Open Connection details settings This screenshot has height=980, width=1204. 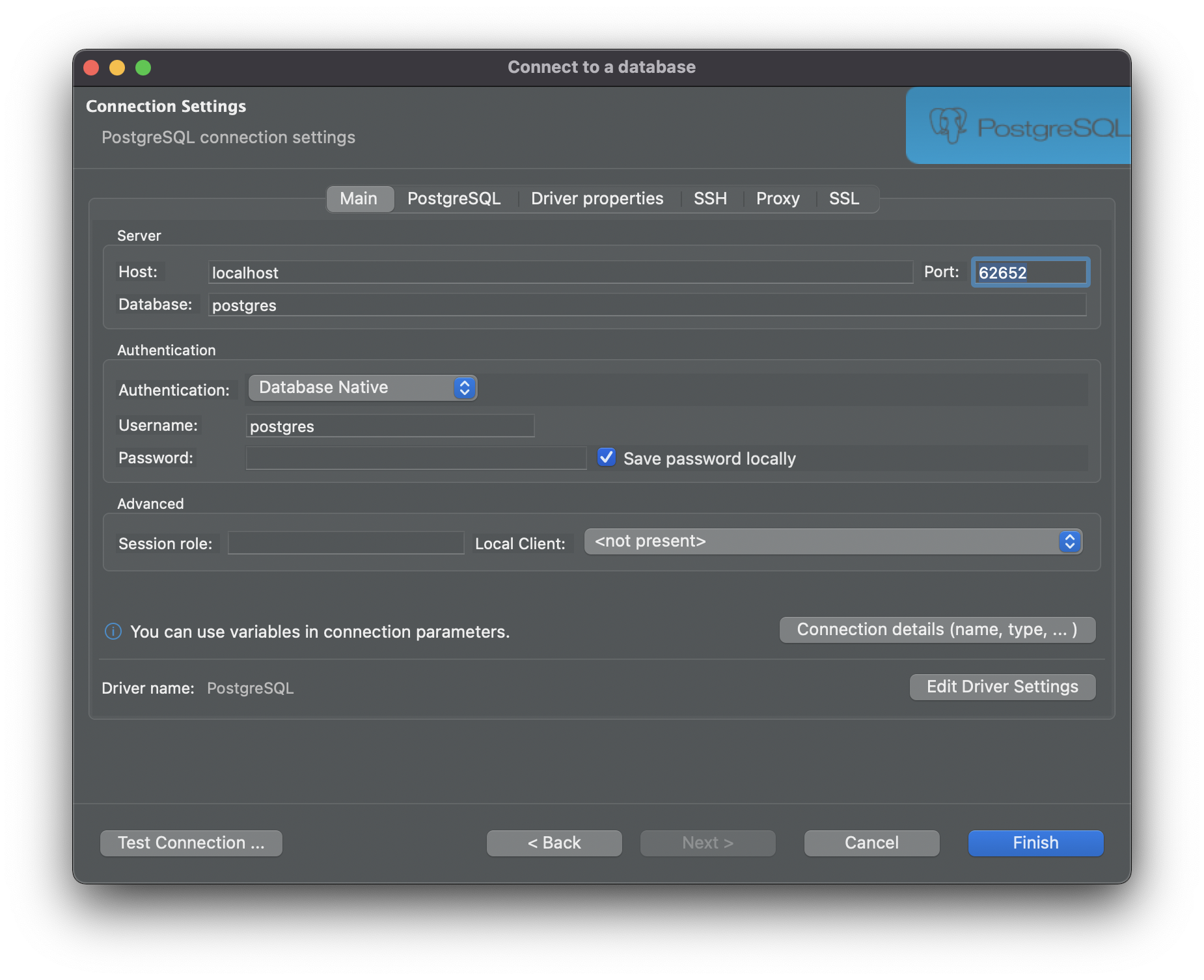pyautogui.click(x=937, y=629)
